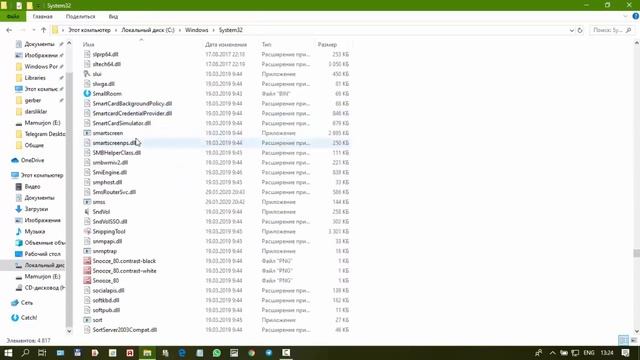
Task: Refresh the System32 folder view
Action: (580, 30)
